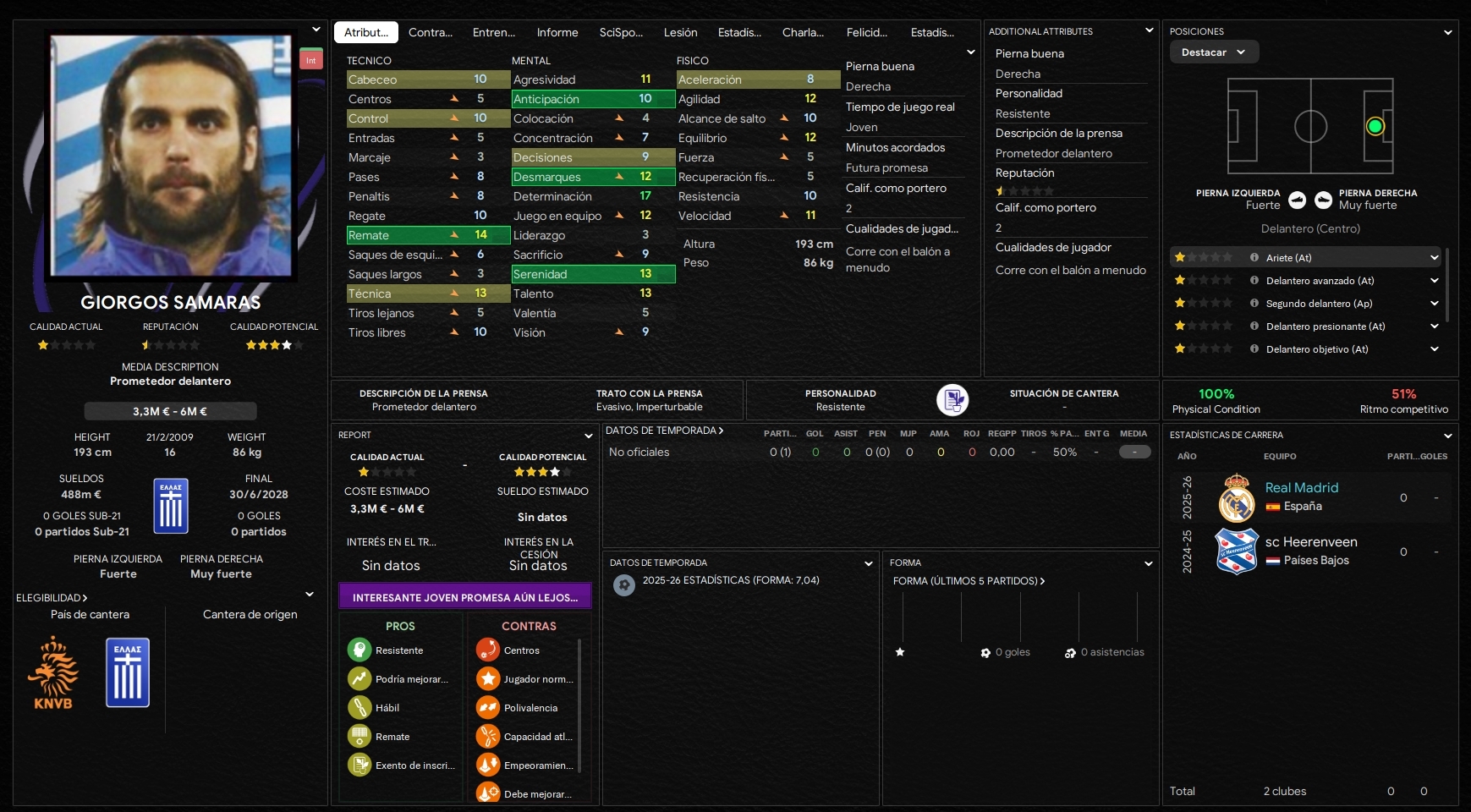The image size is (1471, 812).
Task: Click the assists icon in the Forma panel
Action: pos(1071,652)
